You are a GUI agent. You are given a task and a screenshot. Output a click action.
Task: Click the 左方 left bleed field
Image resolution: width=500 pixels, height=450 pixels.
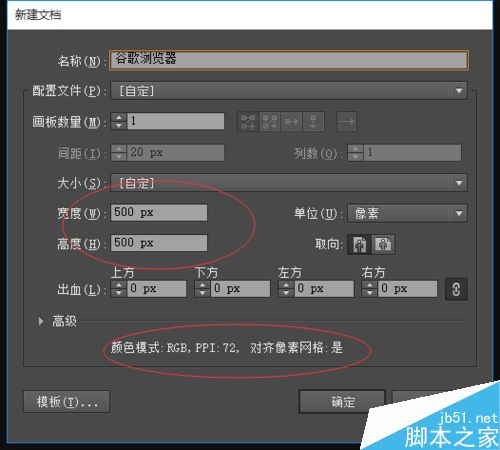[x=324, y=289]
